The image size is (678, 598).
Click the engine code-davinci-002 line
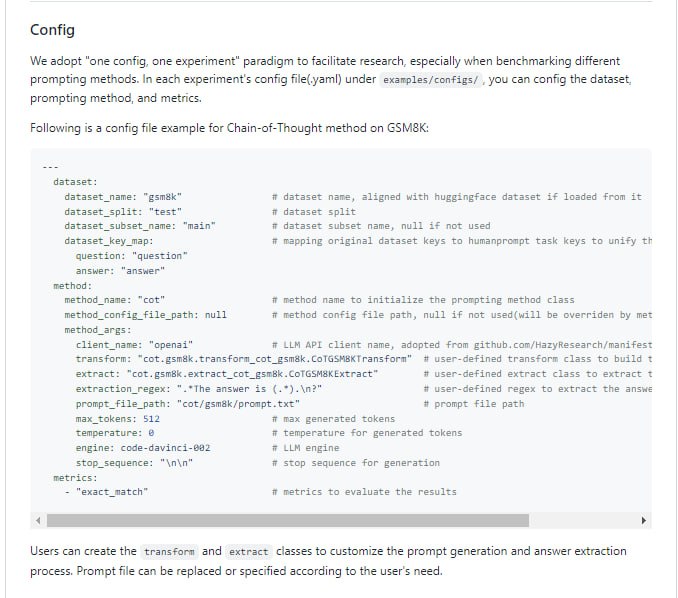(x=143, y=448)
